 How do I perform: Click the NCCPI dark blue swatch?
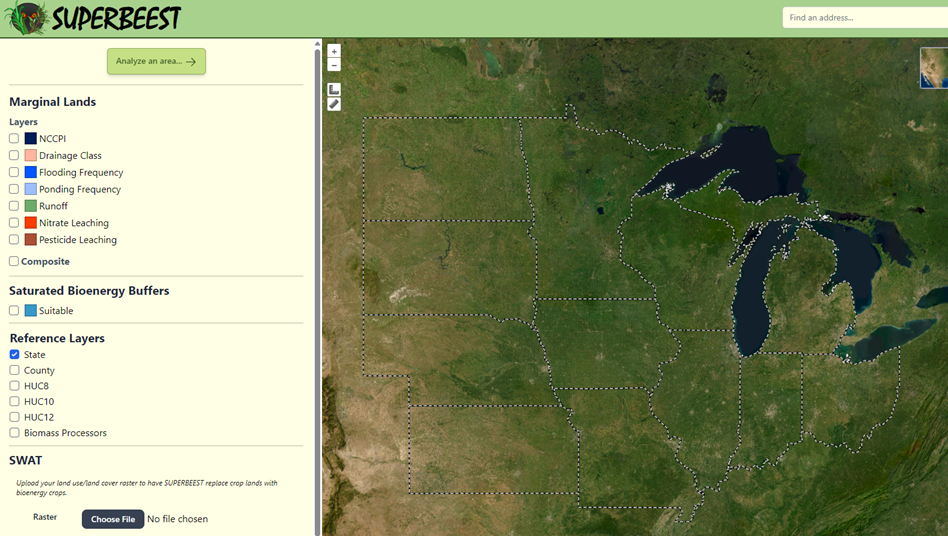pos(31,138)
